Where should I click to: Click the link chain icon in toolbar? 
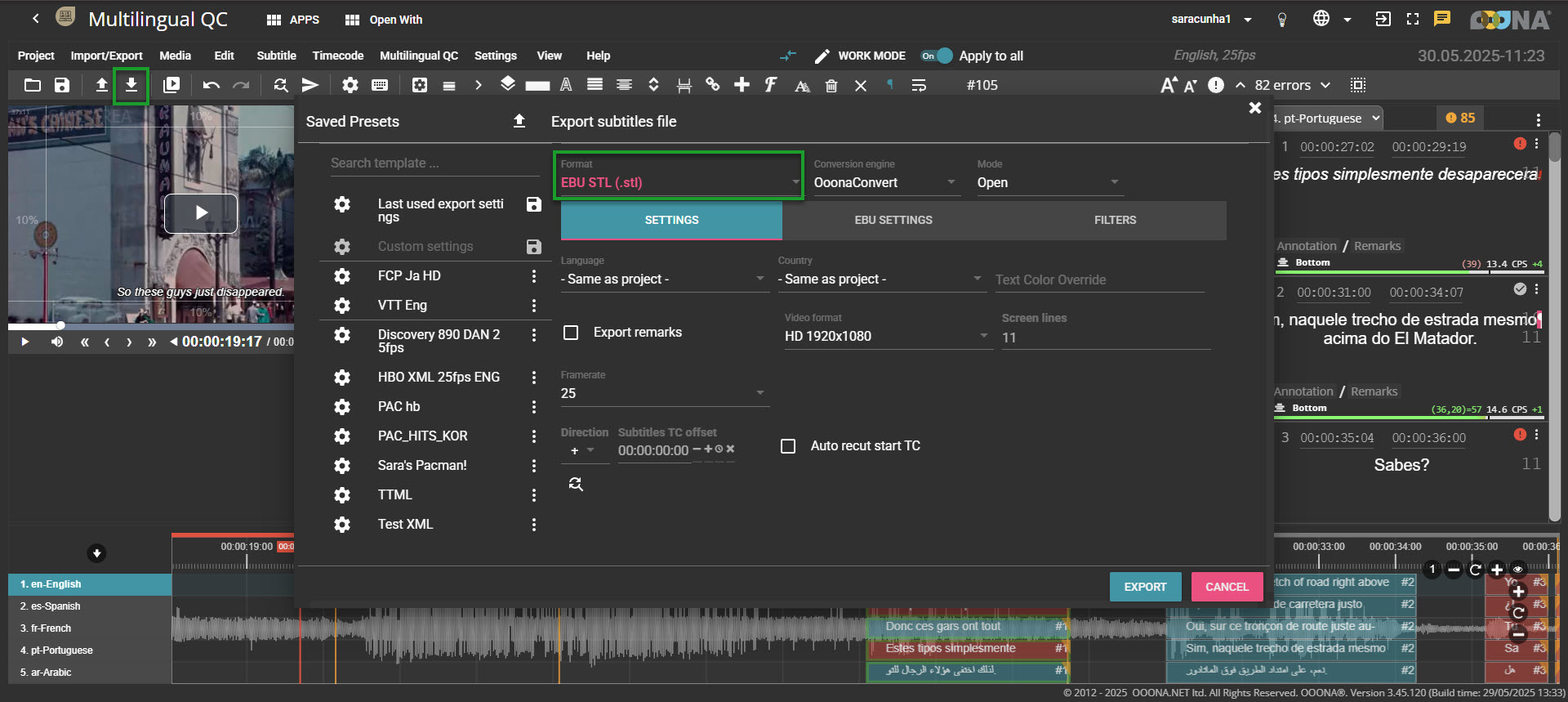(x=713, y=85)
